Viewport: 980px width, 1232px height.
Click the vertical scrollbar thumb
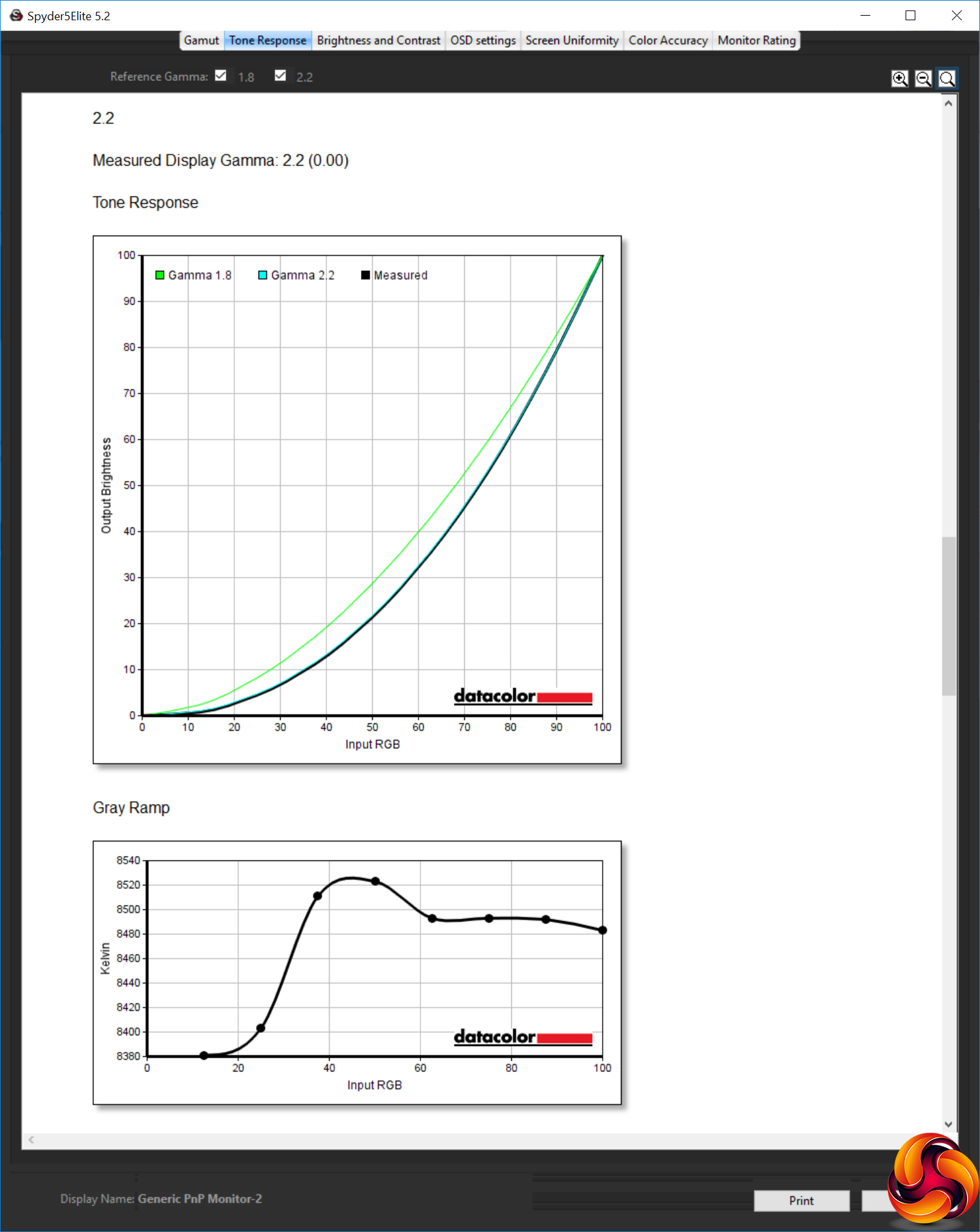949,616
